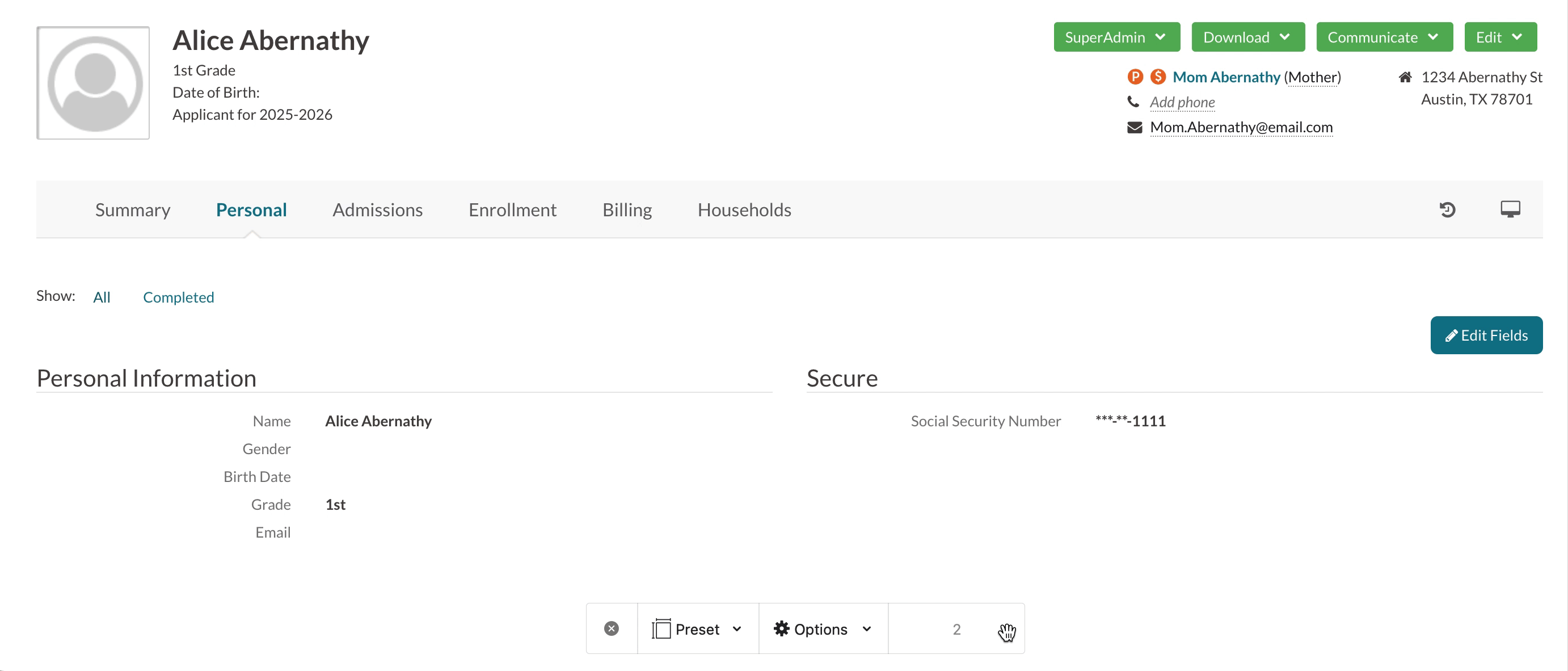Toggle show All personal fields
Screen dimensions: 1568x671
(101, 296)
